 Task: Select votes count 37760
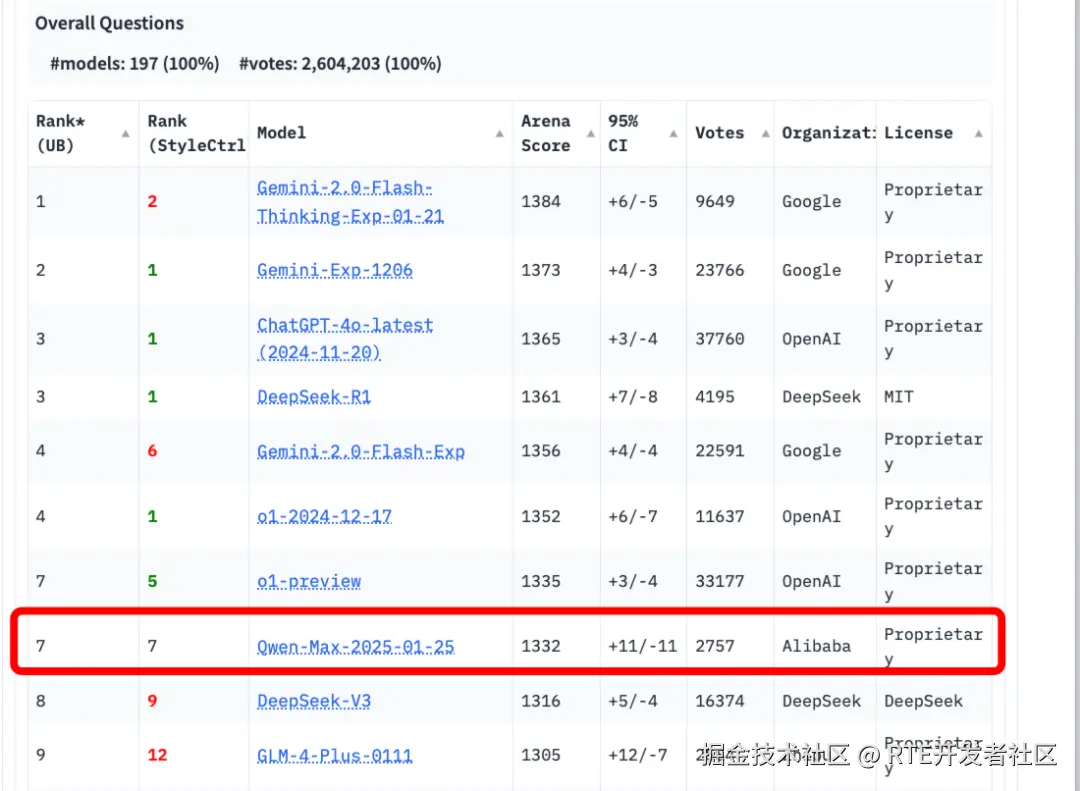coord(720,339)
